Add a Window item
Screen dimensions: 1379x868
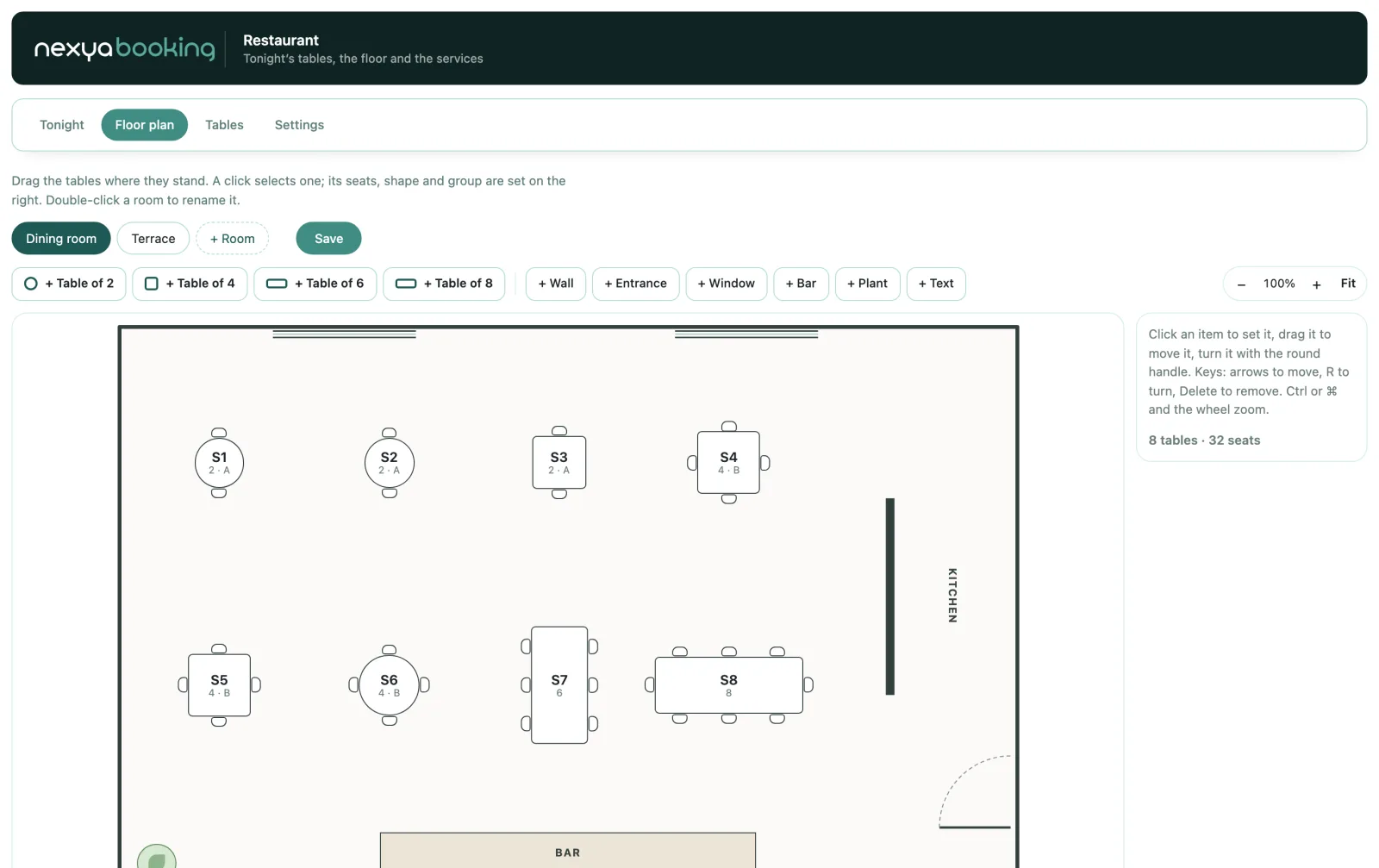point(727,284)
